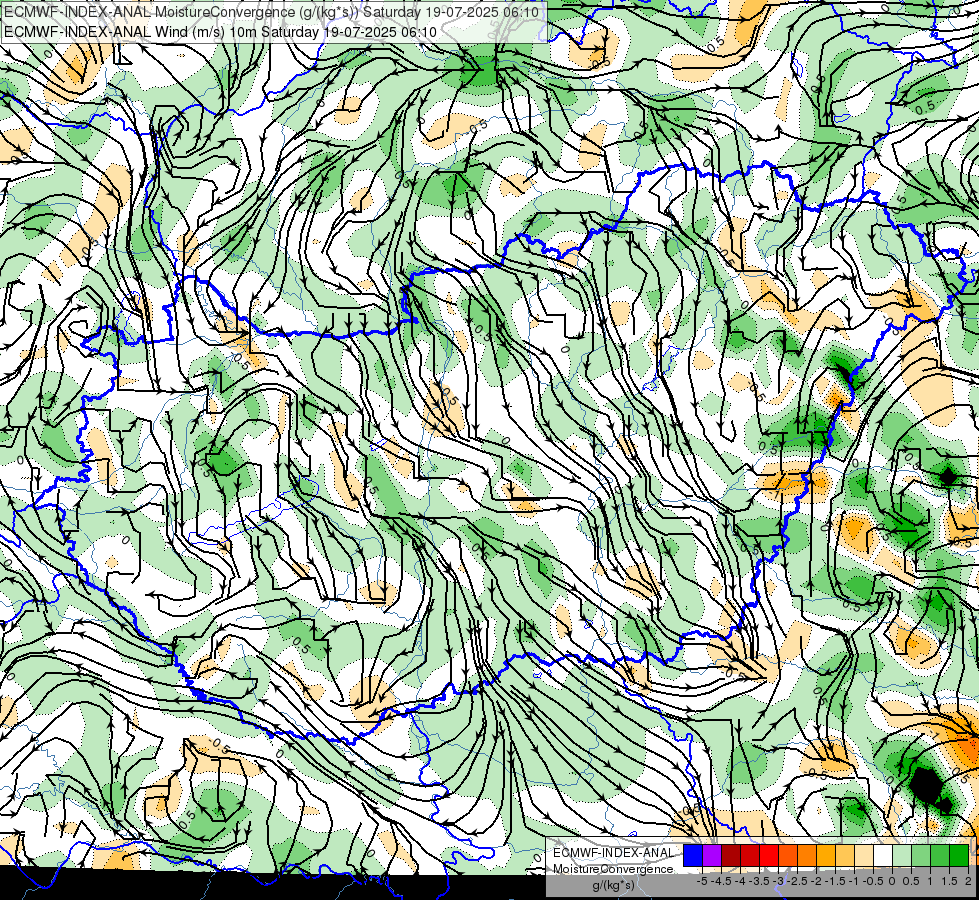Click the white legend swatch
Image resolution: width=979 pixels, height=900 pixels.
[883, 856]
